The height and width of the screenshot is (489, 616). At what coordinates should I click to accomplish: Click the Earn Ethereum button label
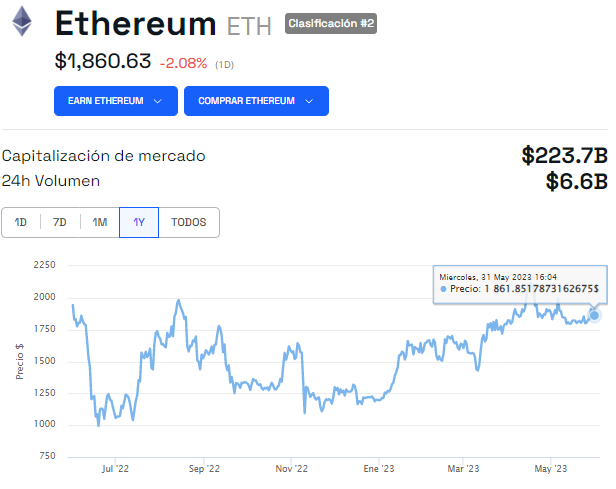click(105, 101)
